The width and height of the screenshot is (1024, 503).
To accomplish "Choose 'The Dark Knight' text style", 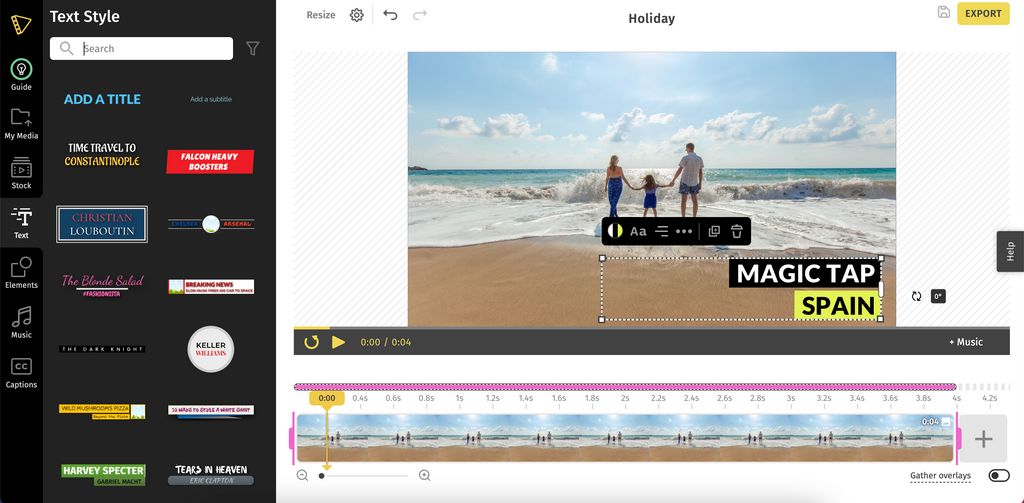I will tap(102, 349).
